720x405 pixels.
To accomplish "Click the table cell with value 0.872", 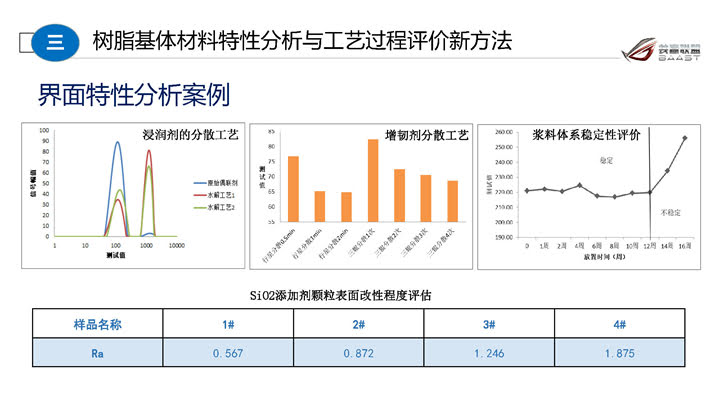I will click(360, 353).
